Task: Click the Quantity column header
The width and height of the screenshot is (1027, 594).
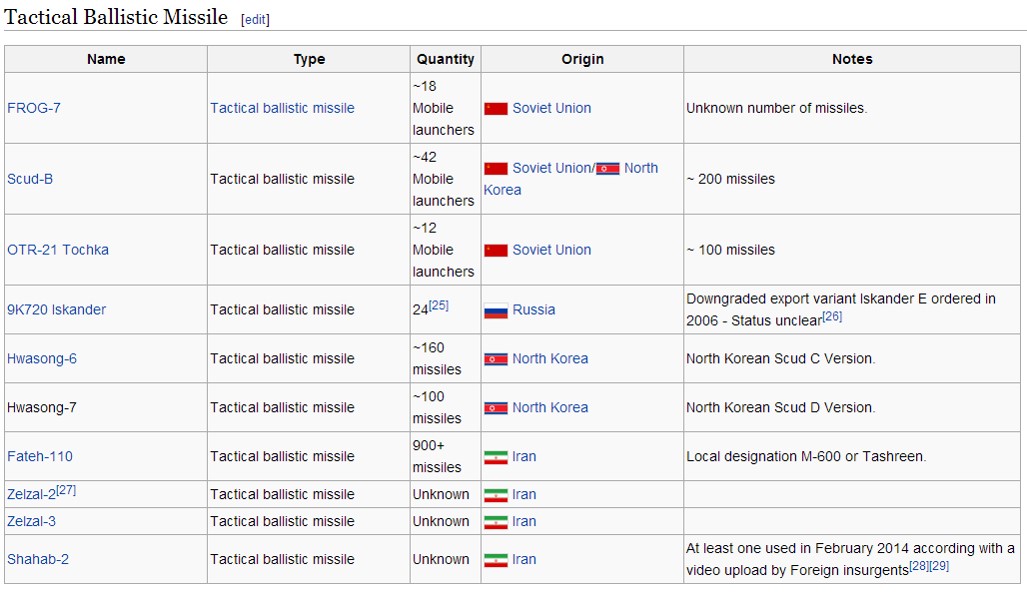Action: click(x=445, y=59)
